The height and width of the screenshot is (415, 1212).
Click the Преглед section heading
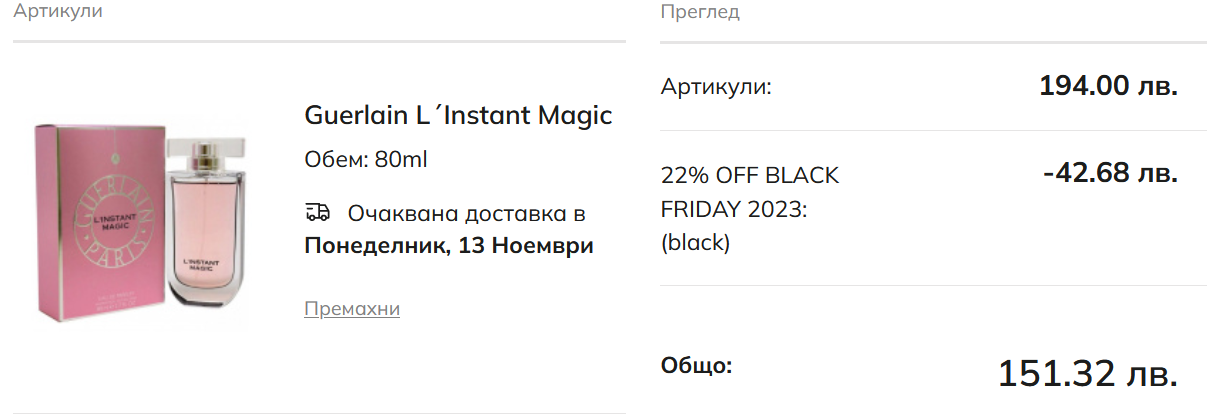pyautogui.click(x=700, y=12)
